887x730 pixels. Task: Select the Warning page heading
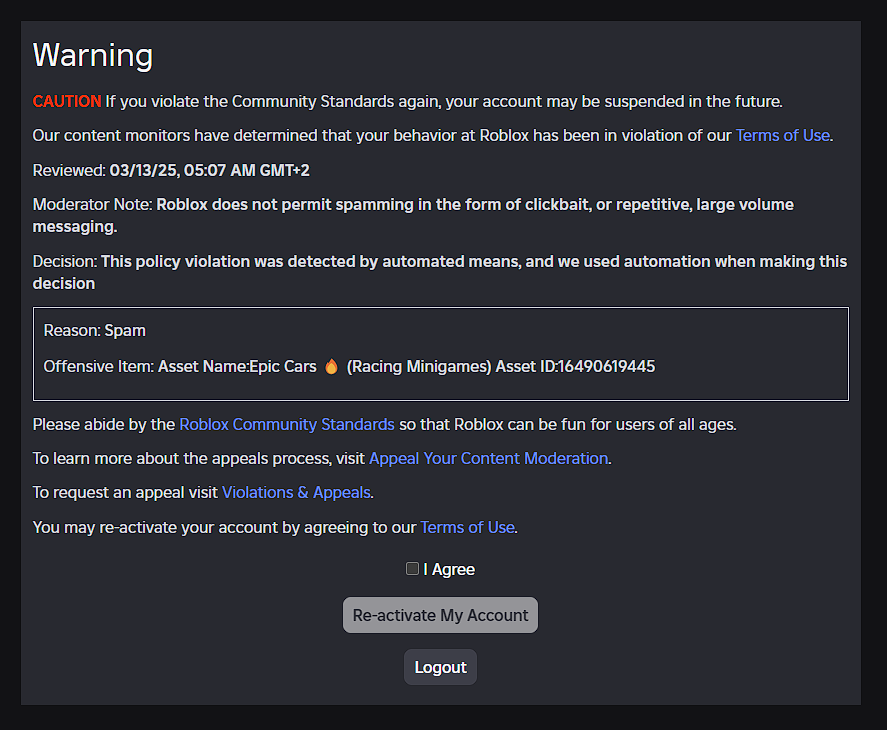tap(92, 56)
